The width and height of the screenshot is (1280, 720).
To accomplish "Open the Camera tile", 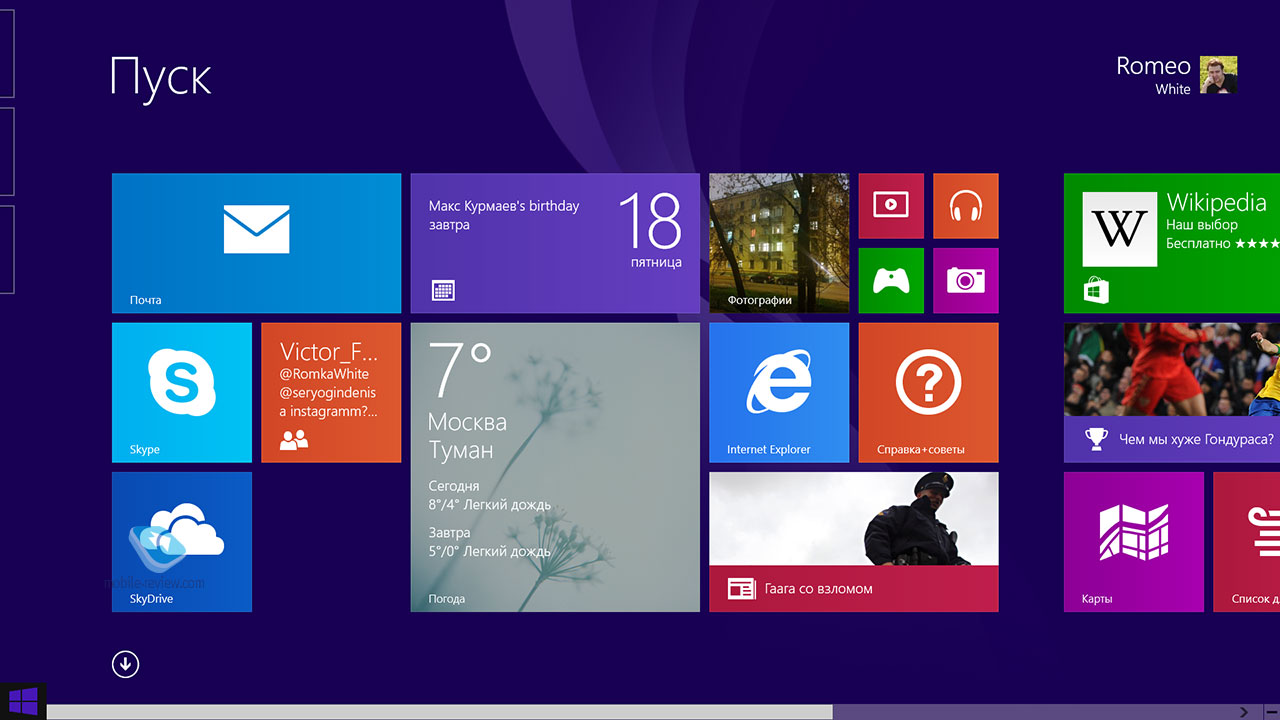I will 966,281.
